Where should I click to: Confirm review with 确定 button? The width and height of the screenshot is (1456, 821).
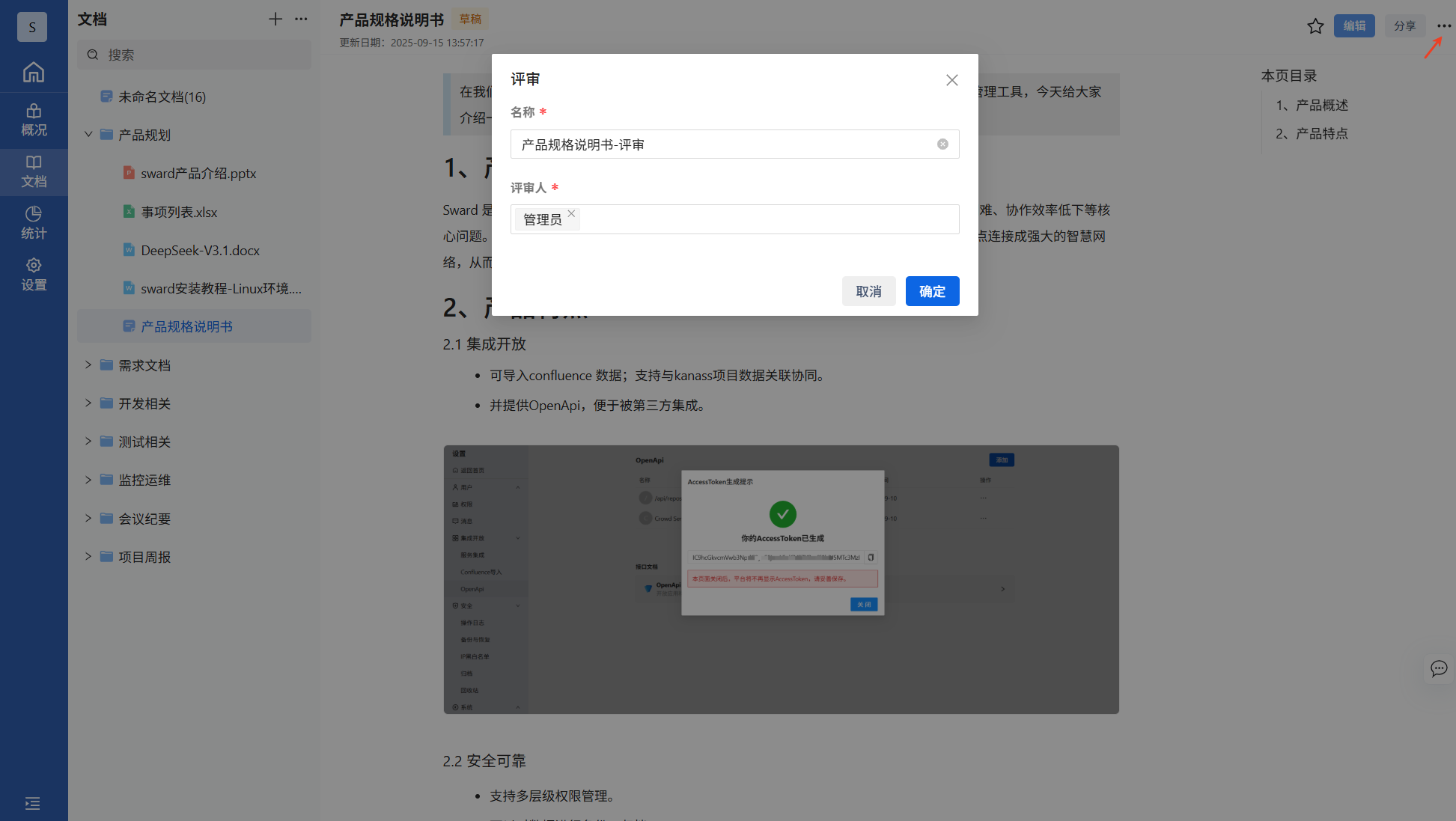tap(932, 291)
